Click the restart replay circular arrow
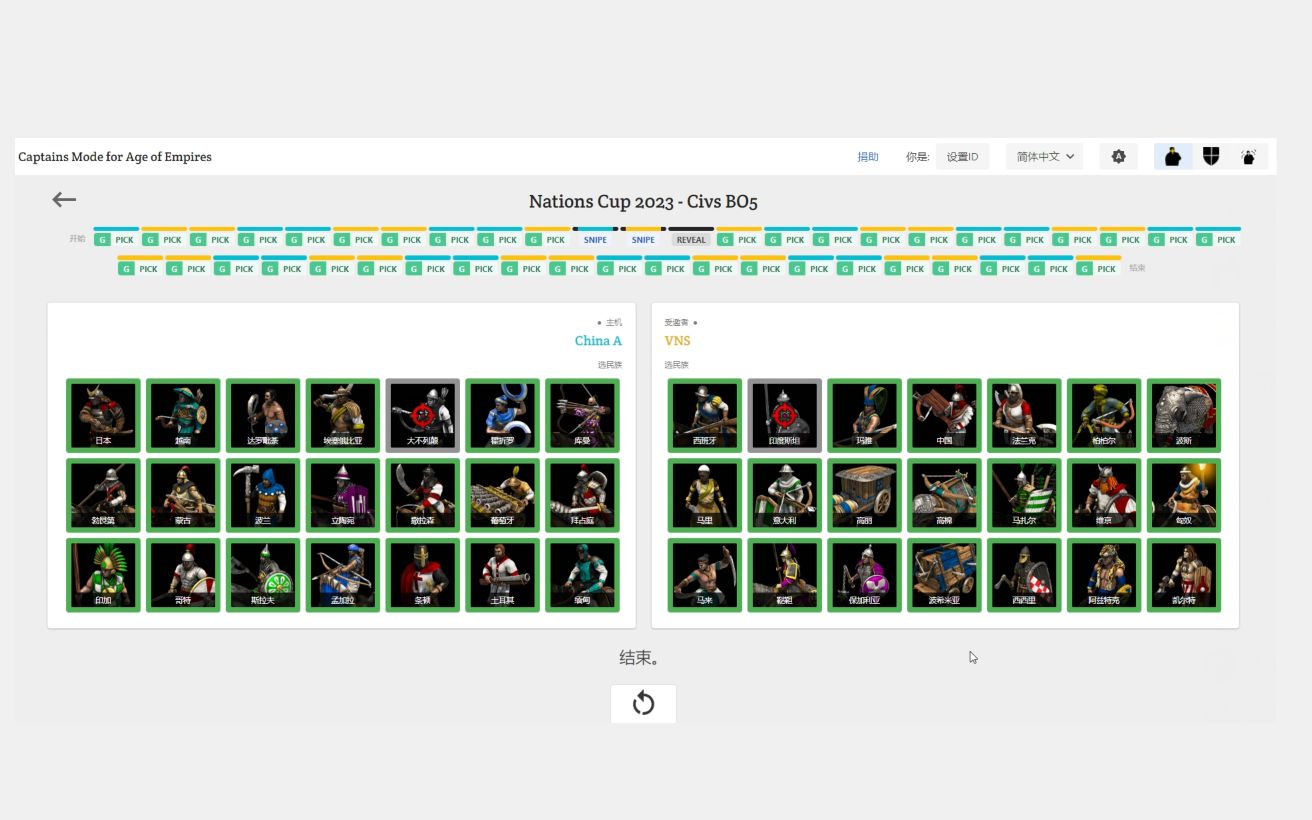Image resolution: width=1312 pixels, height=820 pixels. 644,704
